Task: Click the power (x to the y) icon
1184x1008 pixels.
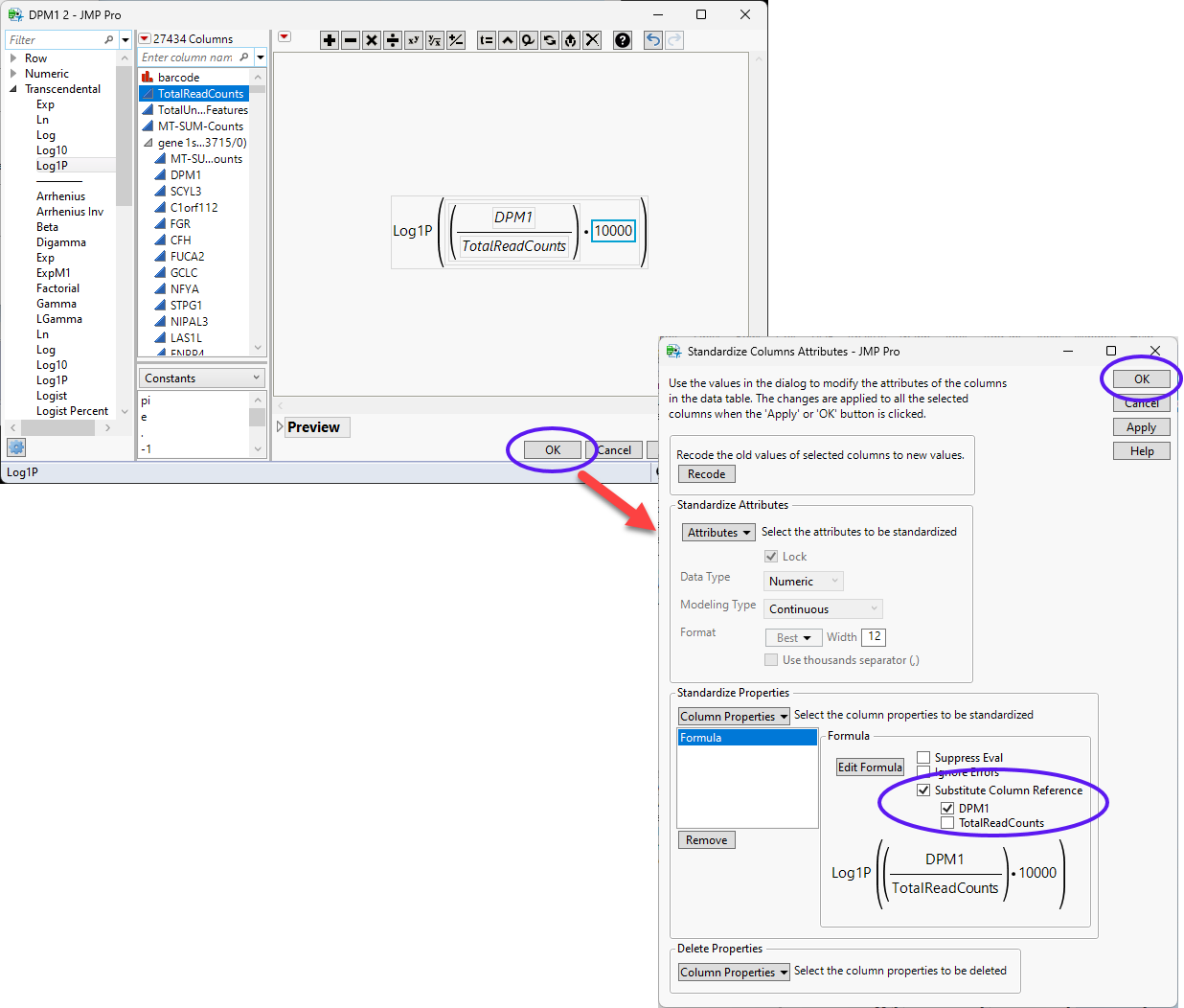Action: coord(414,40)
